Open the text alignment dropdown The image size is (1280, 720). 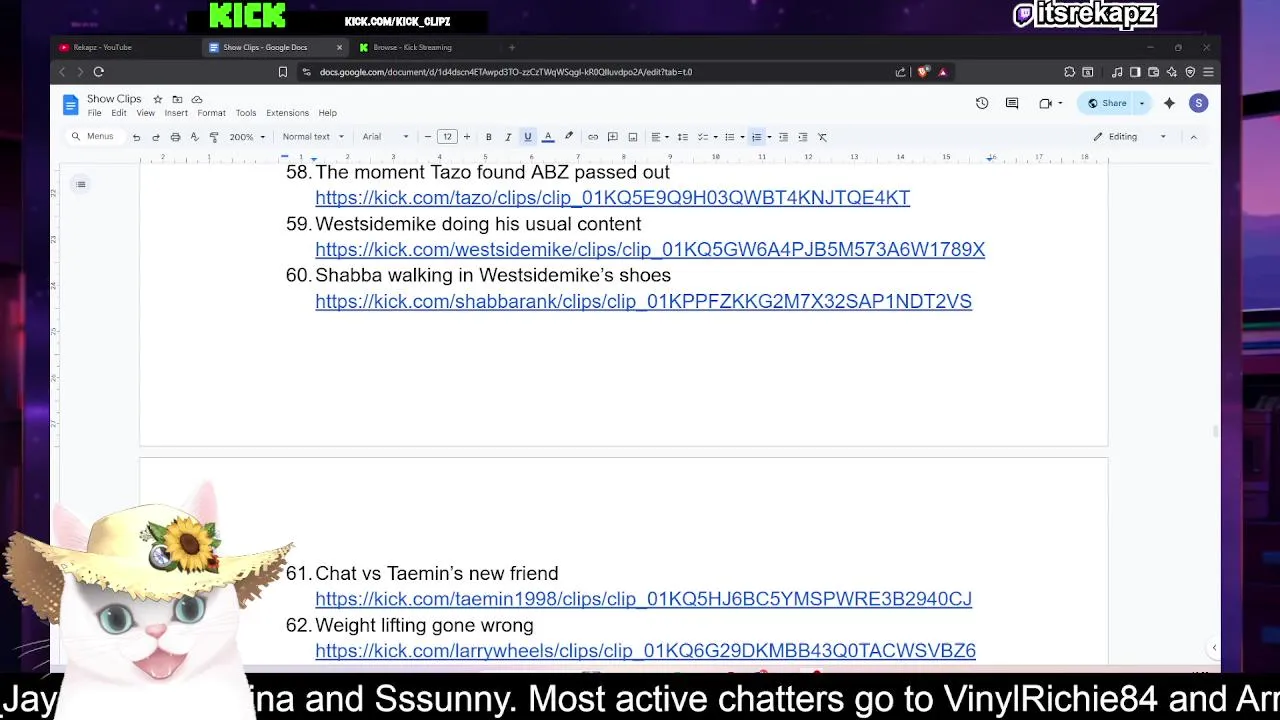coord(659,137)
